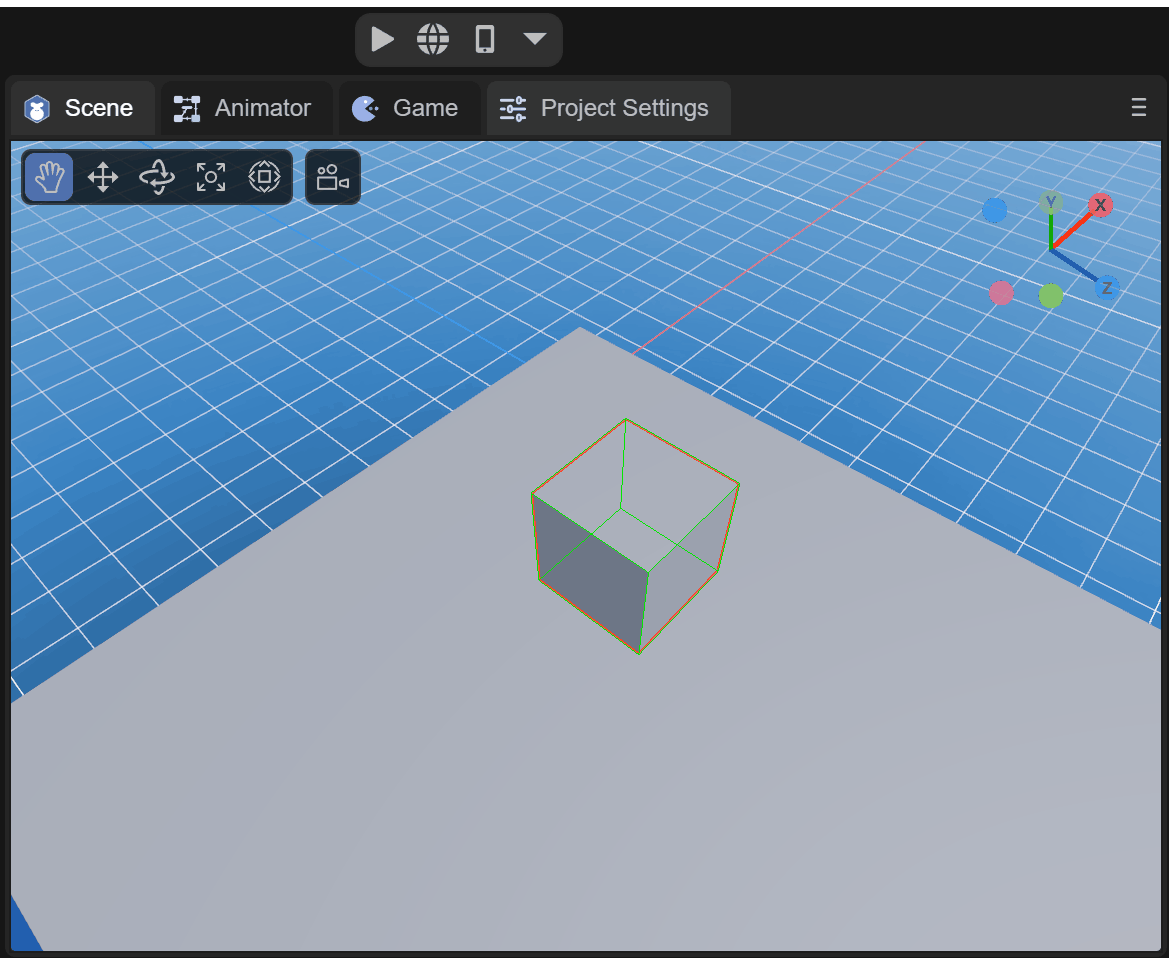1169x958 pixels.
Task: Click the globe browser preview icon
Action: [433, 40]
